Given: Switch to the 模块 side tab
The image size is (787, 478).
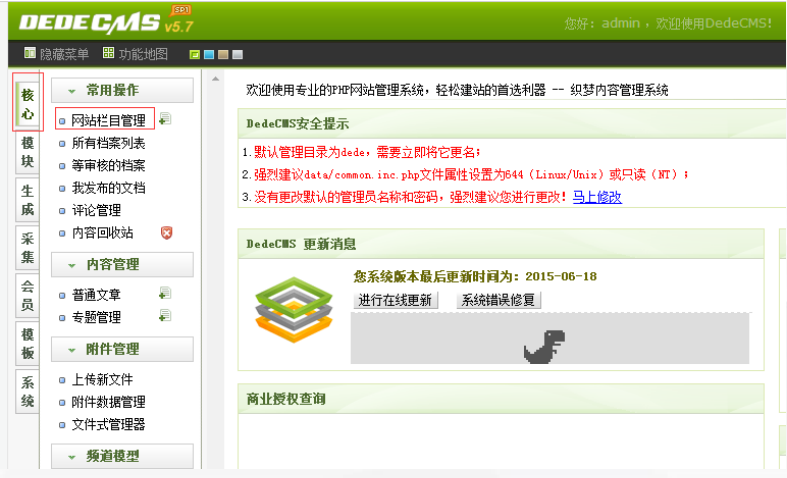Looking at the screenshot, I should pyautogui.click(x=28, y=152).
